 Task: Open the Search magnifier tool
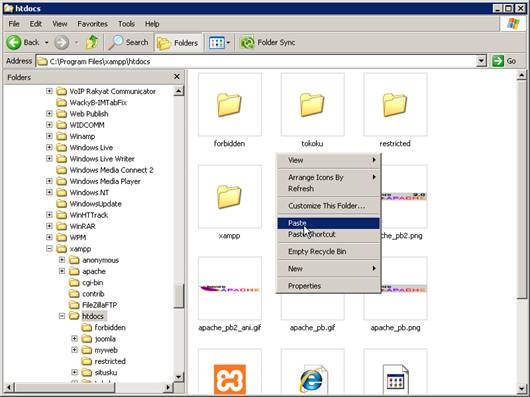click(x=128, y=43)
